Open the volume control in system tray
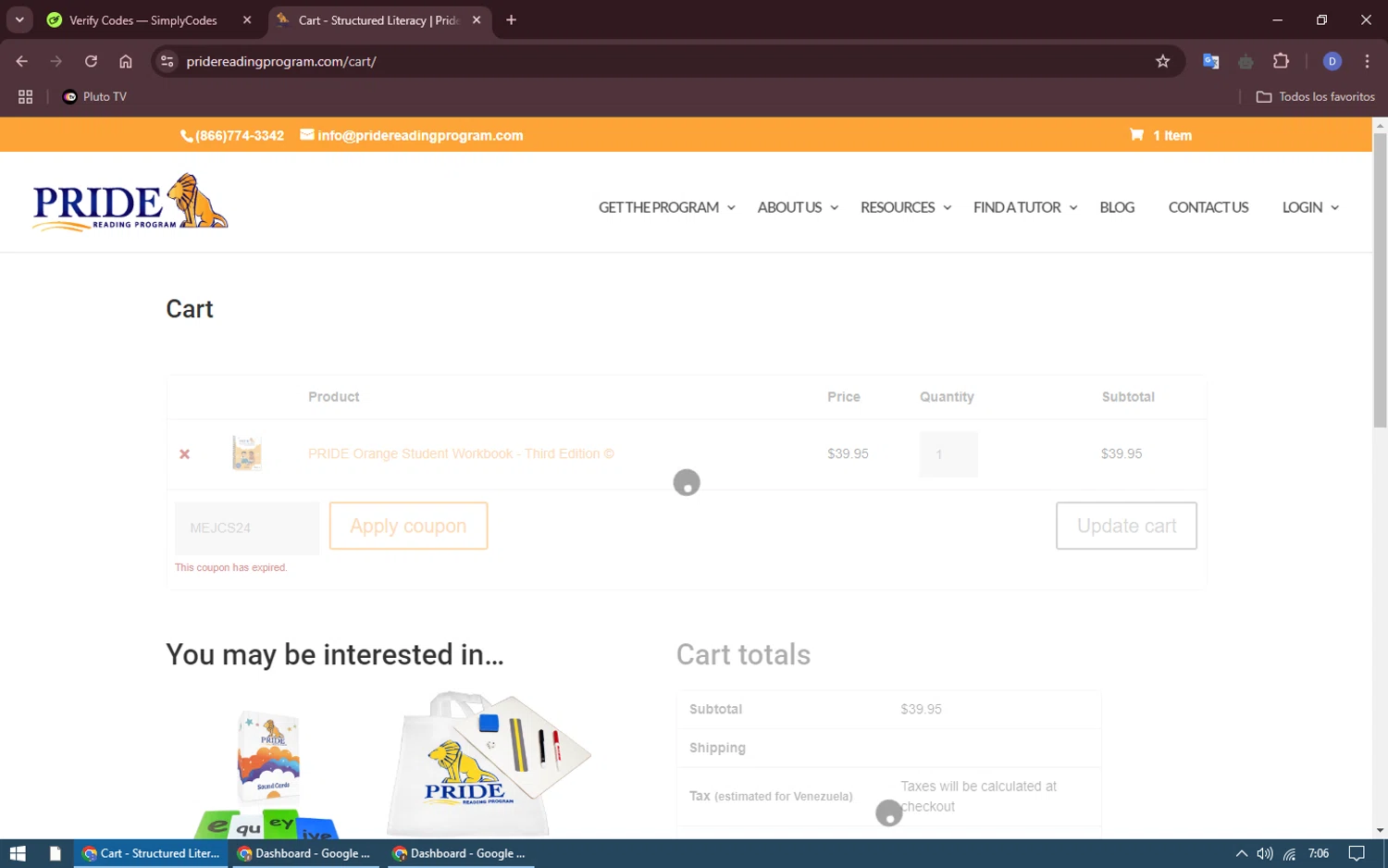Viewport: 1388px width, 868px height. [1265, 853]
